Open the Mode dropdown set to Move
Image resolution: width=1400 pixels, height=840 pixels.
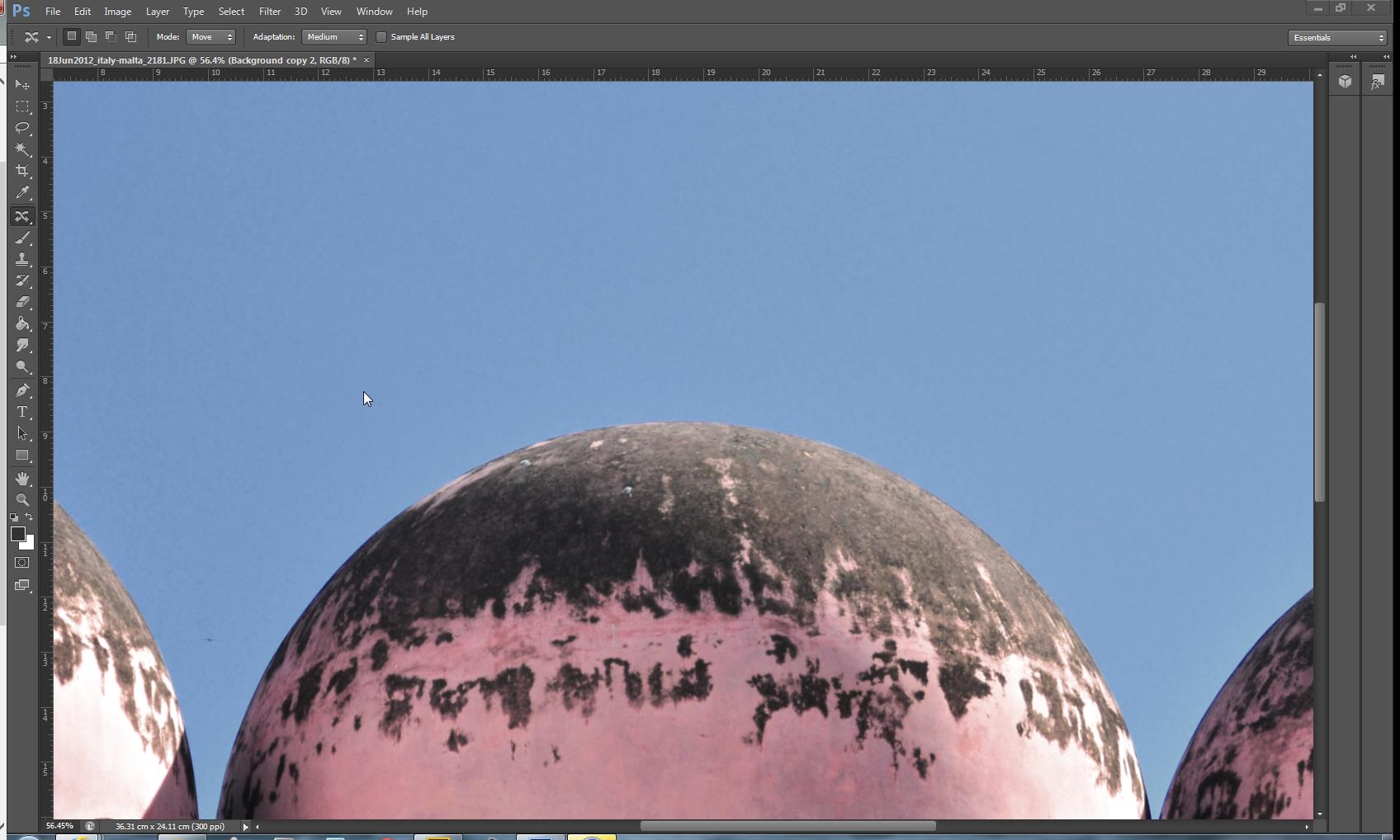211,37
